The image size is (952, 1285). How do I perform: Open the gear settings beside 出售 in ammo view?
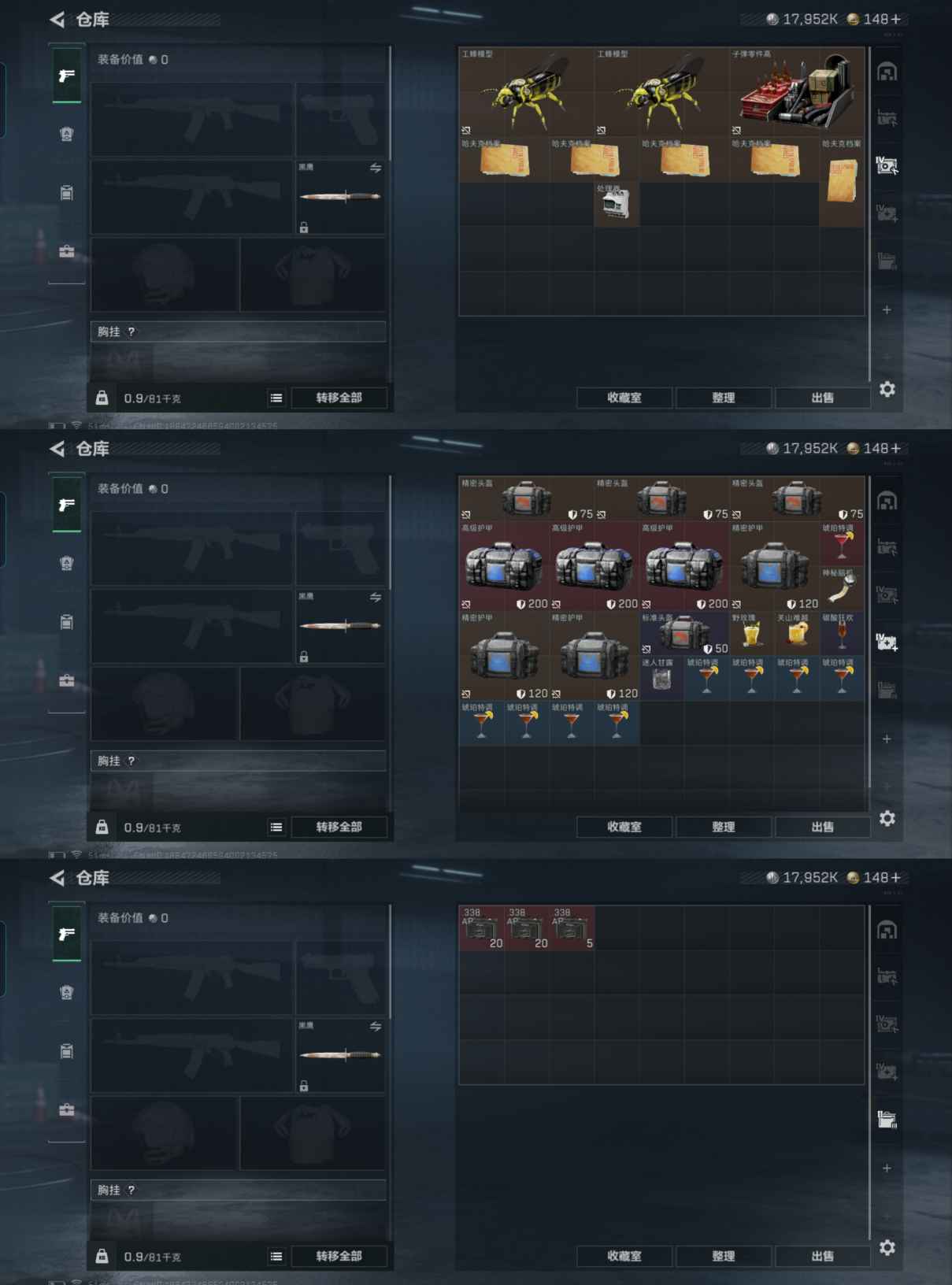[887, 1247]
